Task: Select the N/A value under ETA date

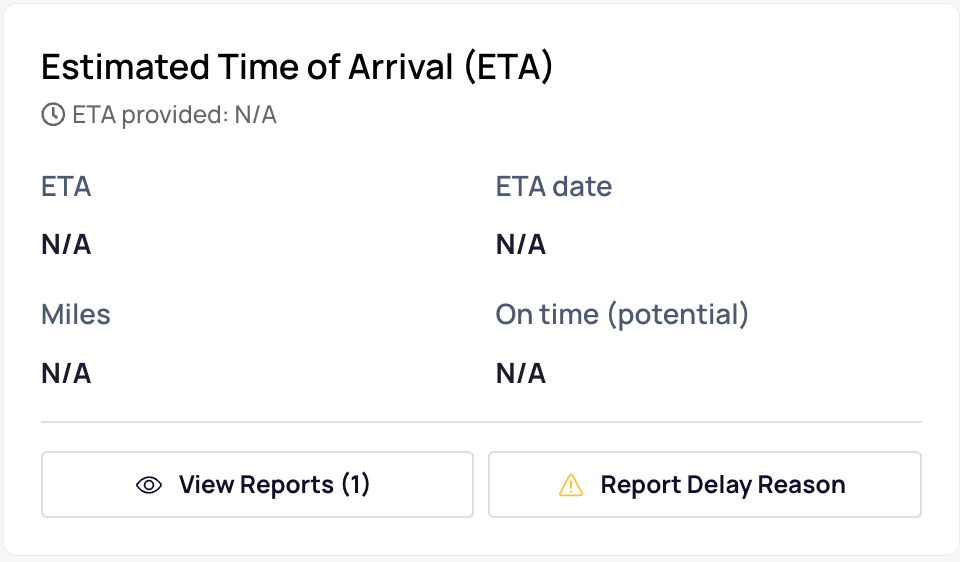Action: click(520, 244)
